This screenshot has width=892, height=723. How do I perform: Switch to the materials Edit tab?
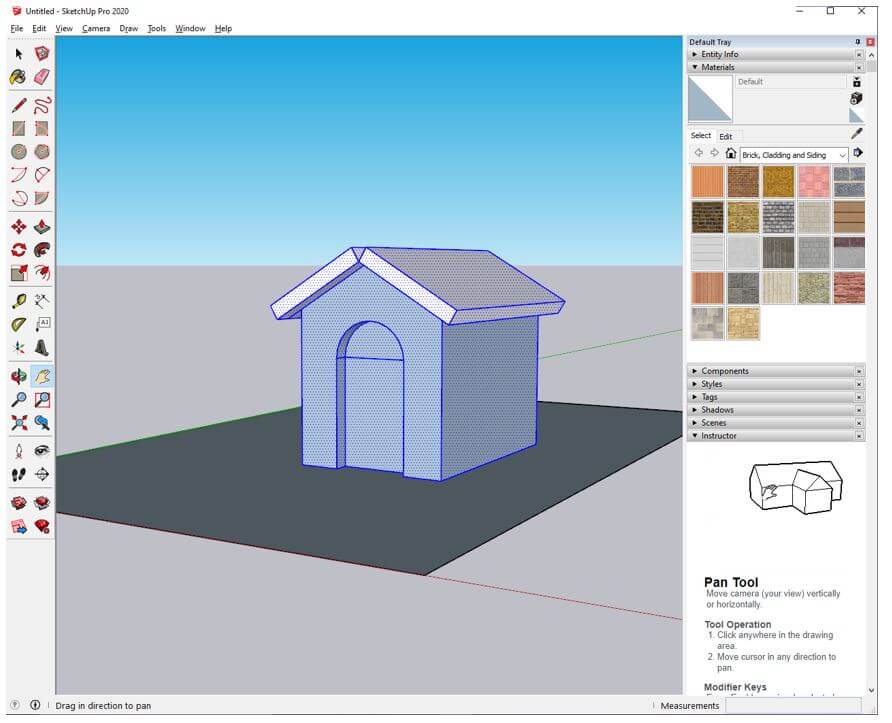pyautogui.click(x=725, y=137)
